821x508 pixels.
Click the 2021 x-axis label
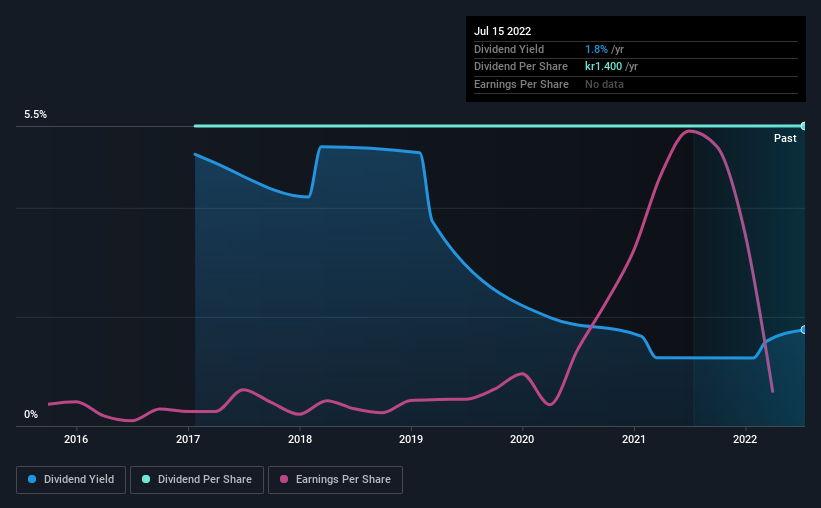tap(634, 439)
